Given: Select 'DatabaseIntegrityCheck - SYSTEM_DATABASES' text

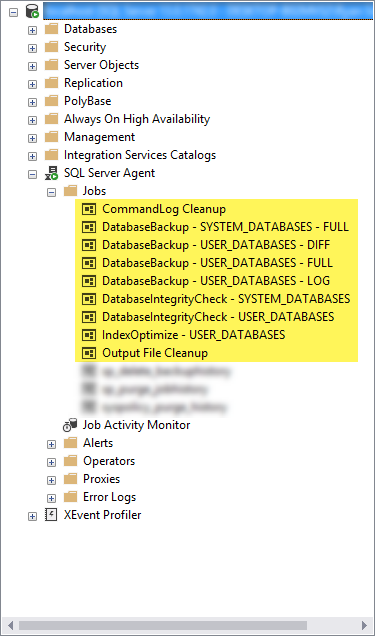Looking at the screenshot, I should [x=226, y=299].
